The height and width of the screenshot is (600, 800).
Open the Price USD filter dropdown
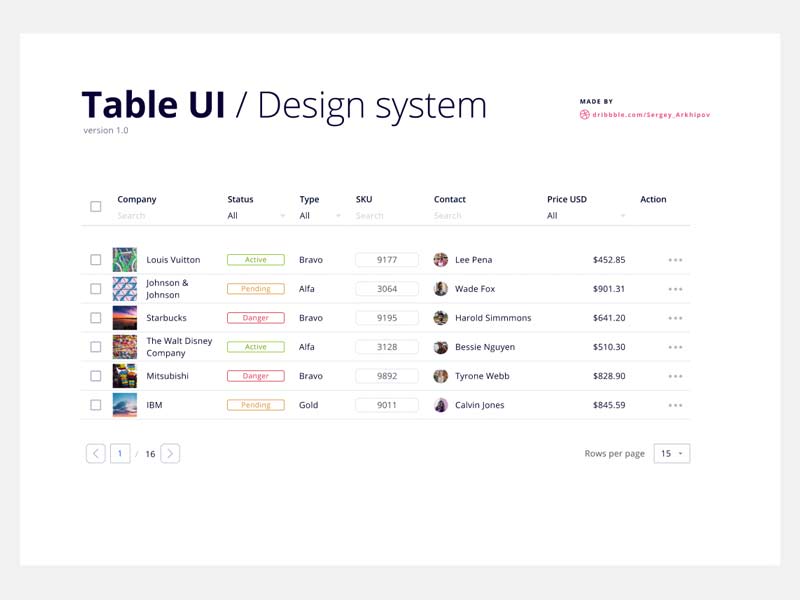pyautogui.click(x=586, y=216)
